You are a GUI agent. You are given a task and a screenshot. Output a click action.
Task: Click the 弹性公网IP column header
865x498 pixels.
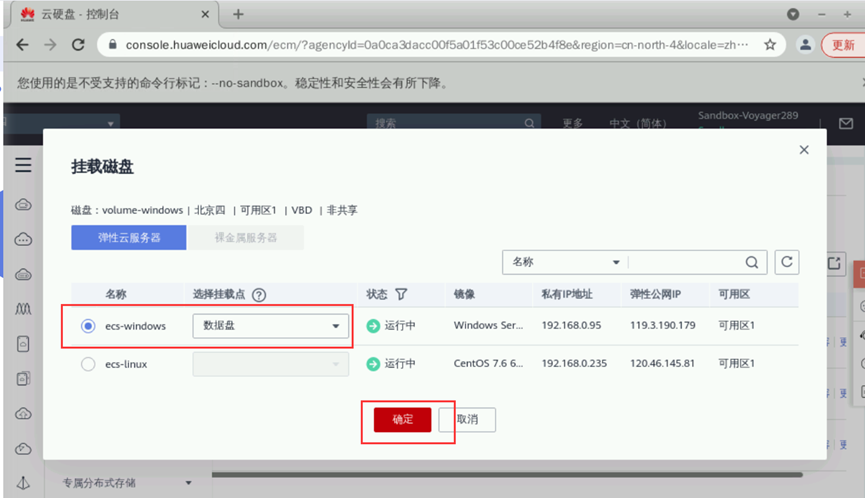[655, 294]
